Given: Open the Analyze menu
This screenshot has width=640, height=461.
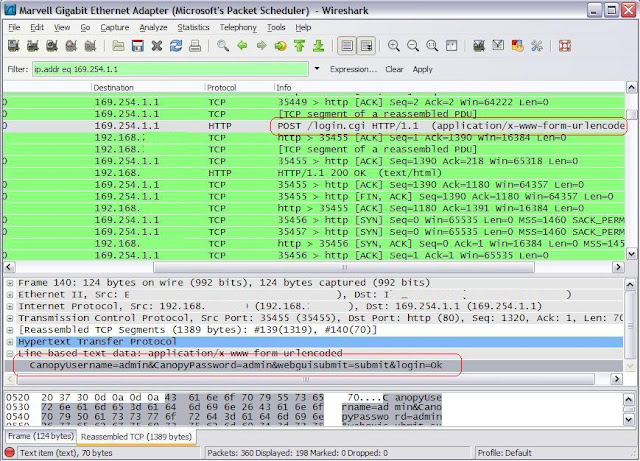Looking at the screenshot, I should 153,27.
